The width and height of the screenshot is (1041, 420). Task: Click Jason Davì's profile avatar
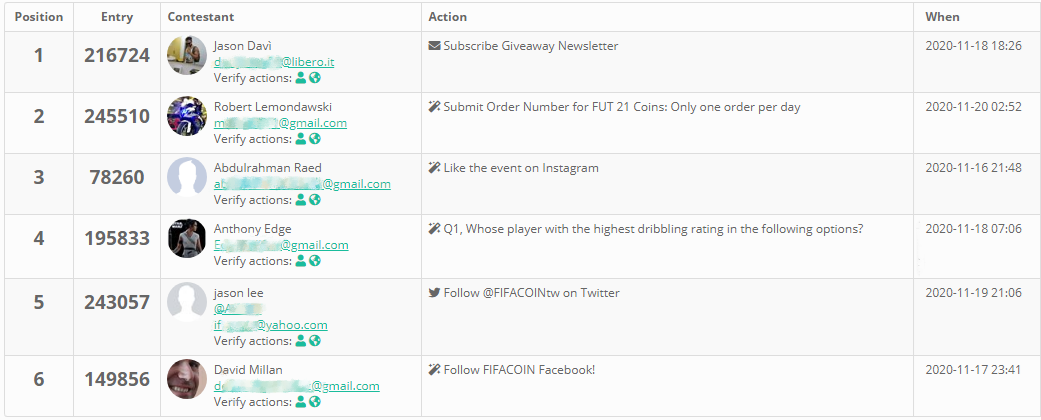pyautogui.click(x=186, y=55)
